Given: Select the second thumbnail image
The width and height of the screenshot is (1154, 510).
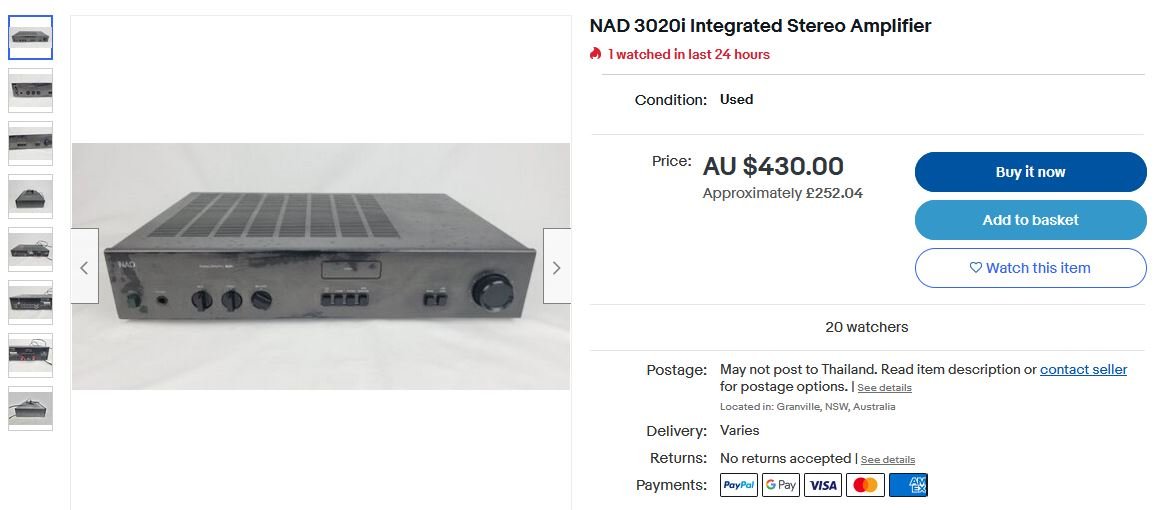Looking at the screenshot, I should click(x=30, y=91).
